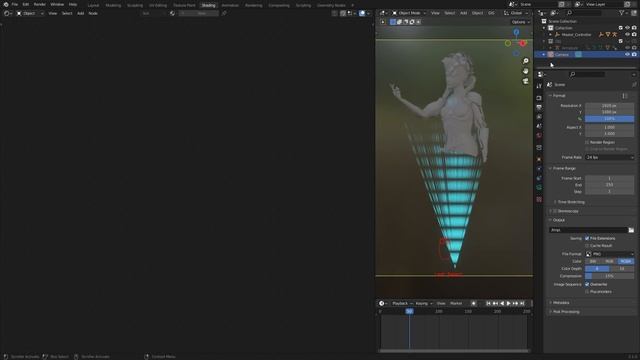Toggle visibility eye of Master_Controller
Screen dimensions: 640x360
pos(627,35)
